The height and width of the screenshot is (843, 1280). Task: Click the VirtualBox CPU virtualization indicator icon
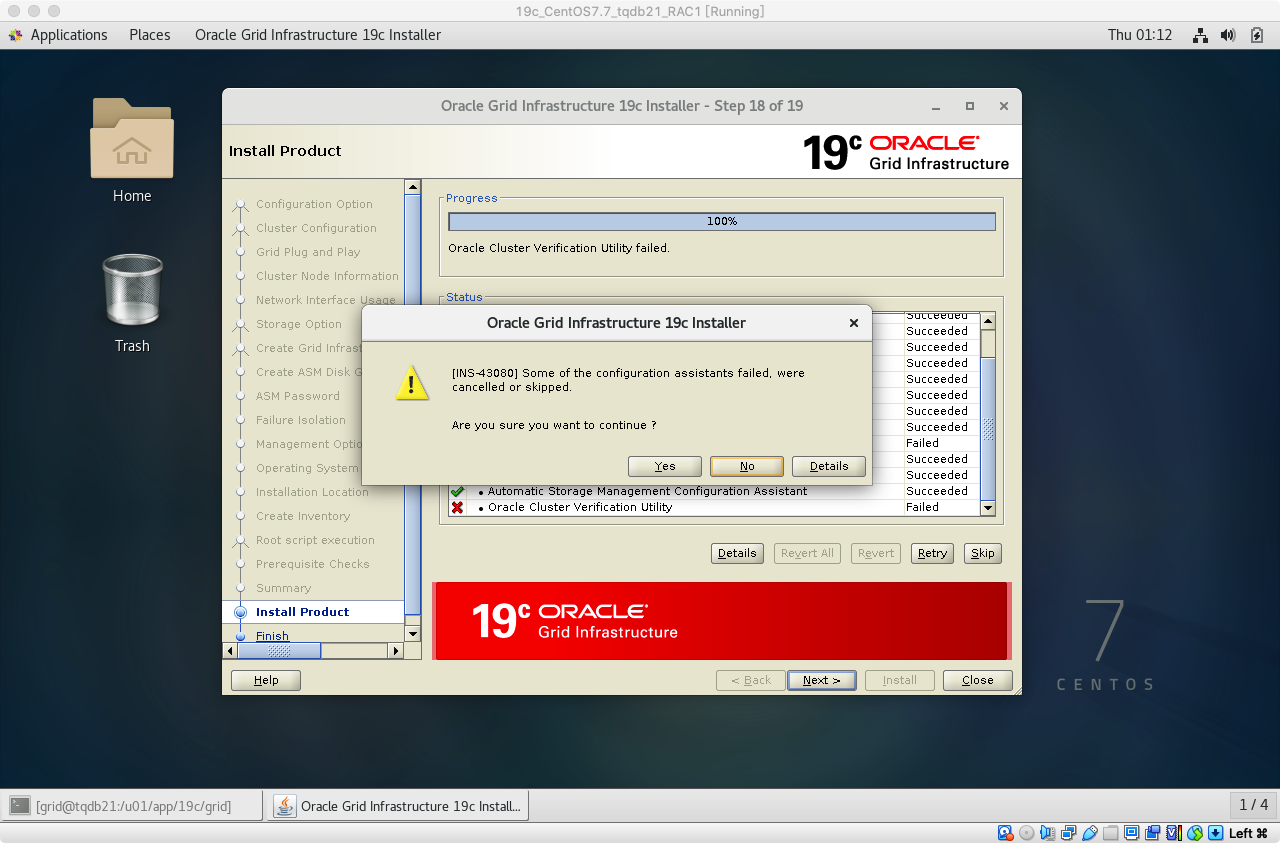1174,833
